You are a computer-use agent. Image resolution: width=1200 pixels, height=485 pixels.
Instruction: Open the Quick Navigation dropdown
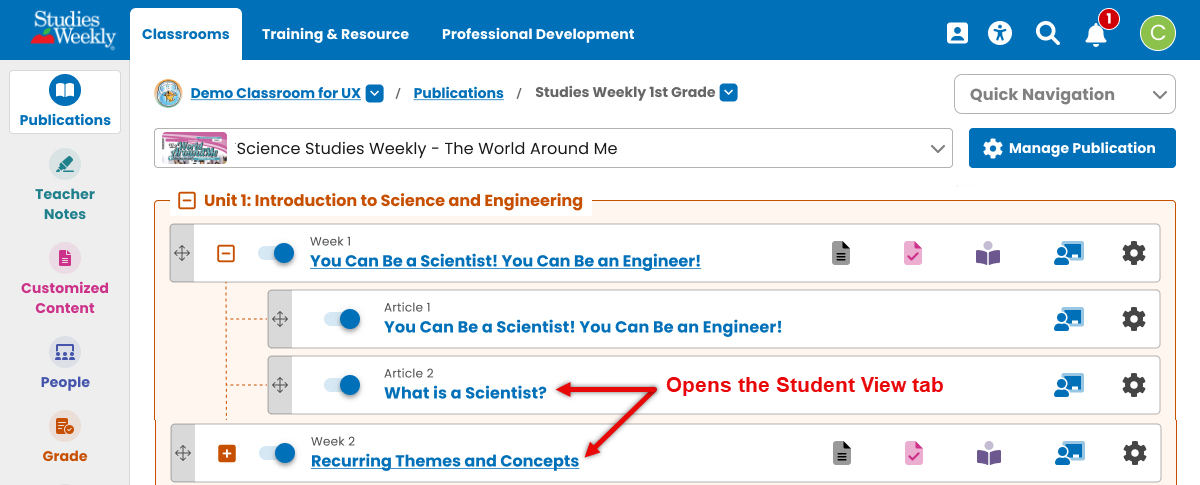click(x=1065, y=95)
